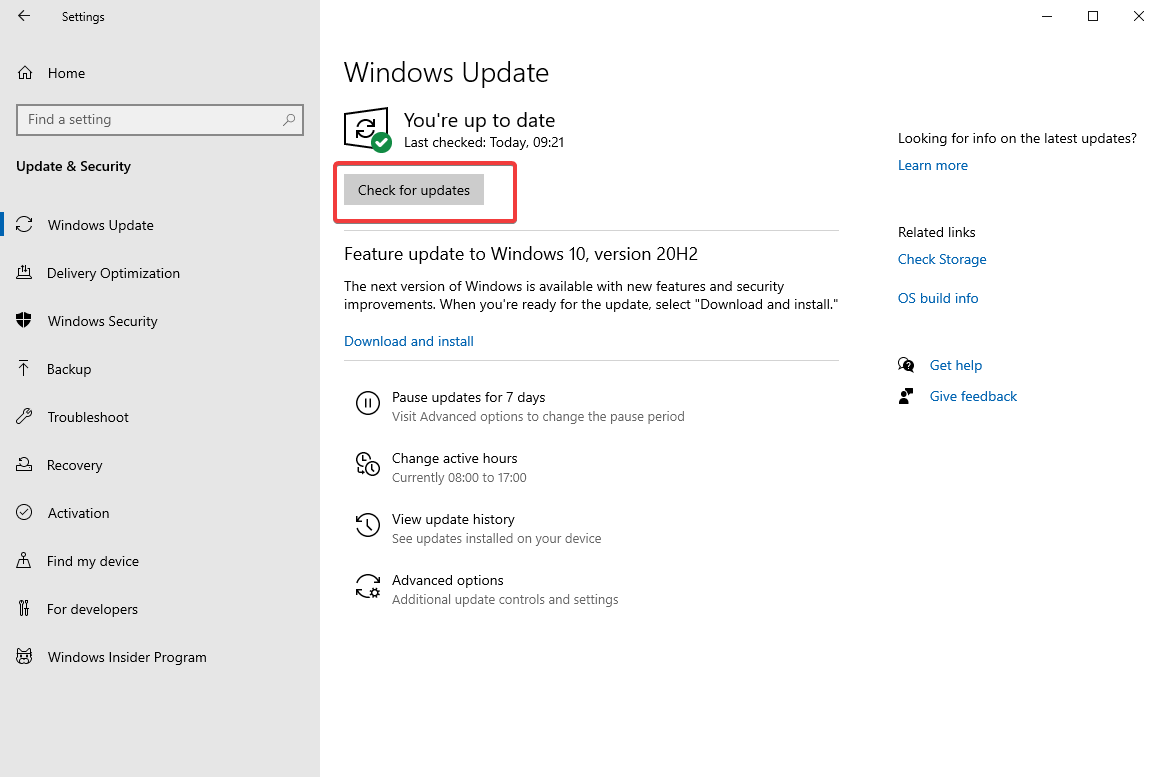Click the "Last checked: Today, 09:21" text
The height and width of the screenshot is (777, 1162).
484,142
